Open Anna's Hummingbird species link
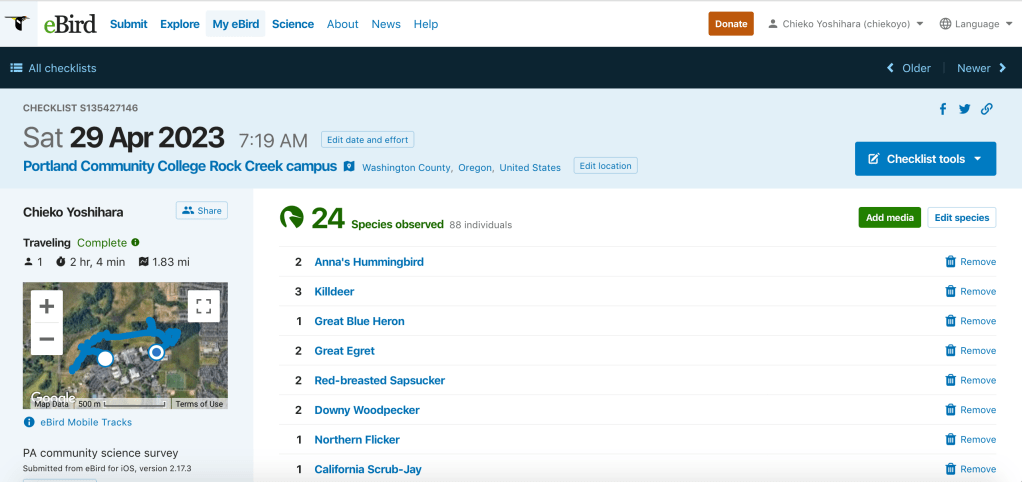Screen dimensions: 1022x482 tap(369, 262)
